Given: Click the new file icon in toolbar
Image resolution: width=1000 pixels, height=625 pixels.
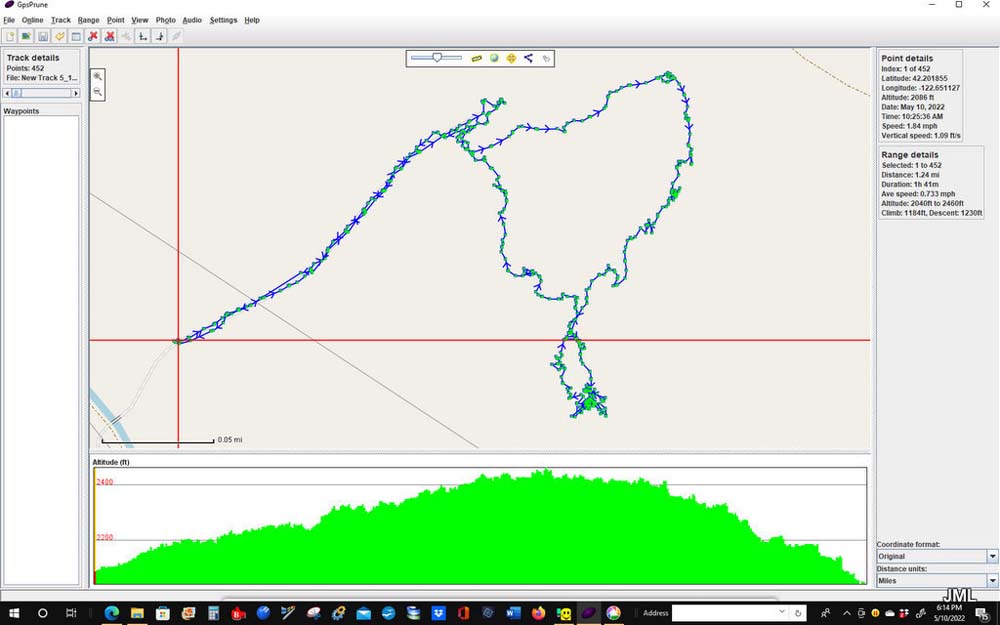Looking at the screenshot, I should 10,36.
